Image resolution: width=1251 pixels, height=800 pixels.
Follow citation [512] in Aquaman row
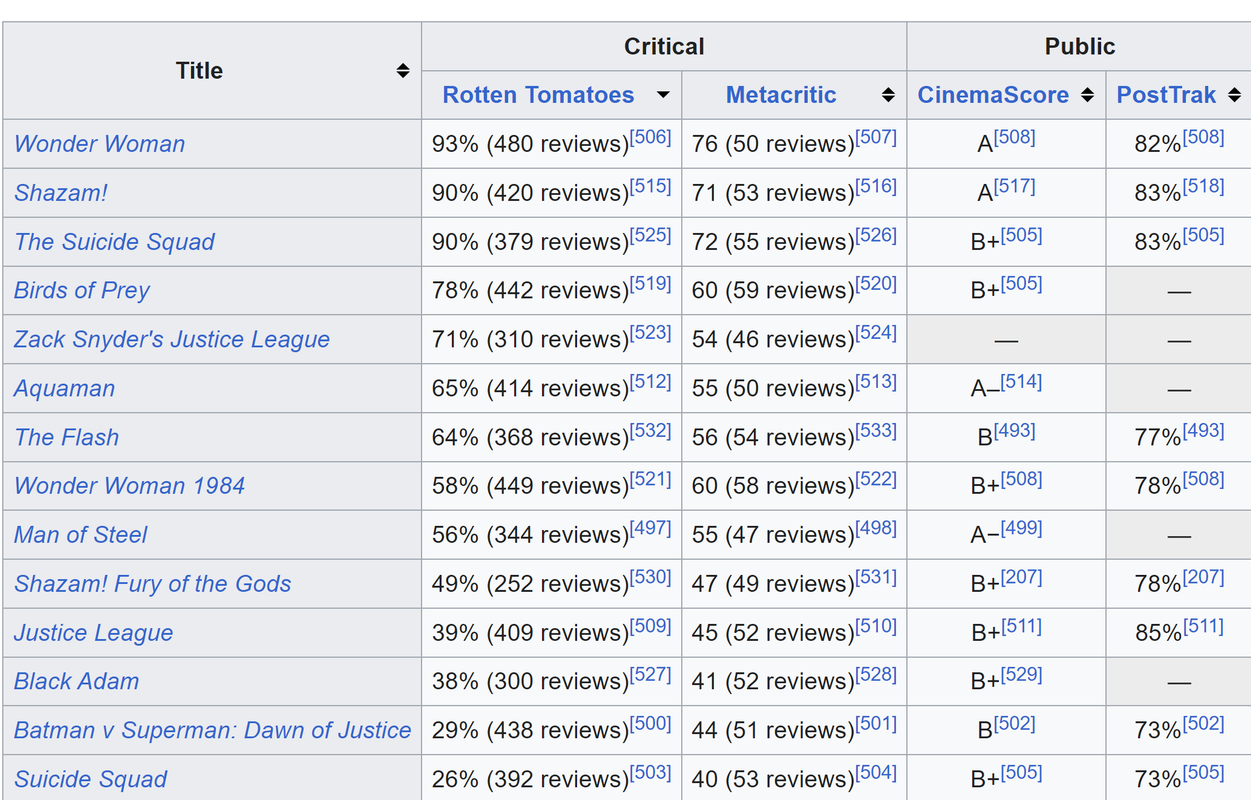pyautogui.click(x=650, y=382)
